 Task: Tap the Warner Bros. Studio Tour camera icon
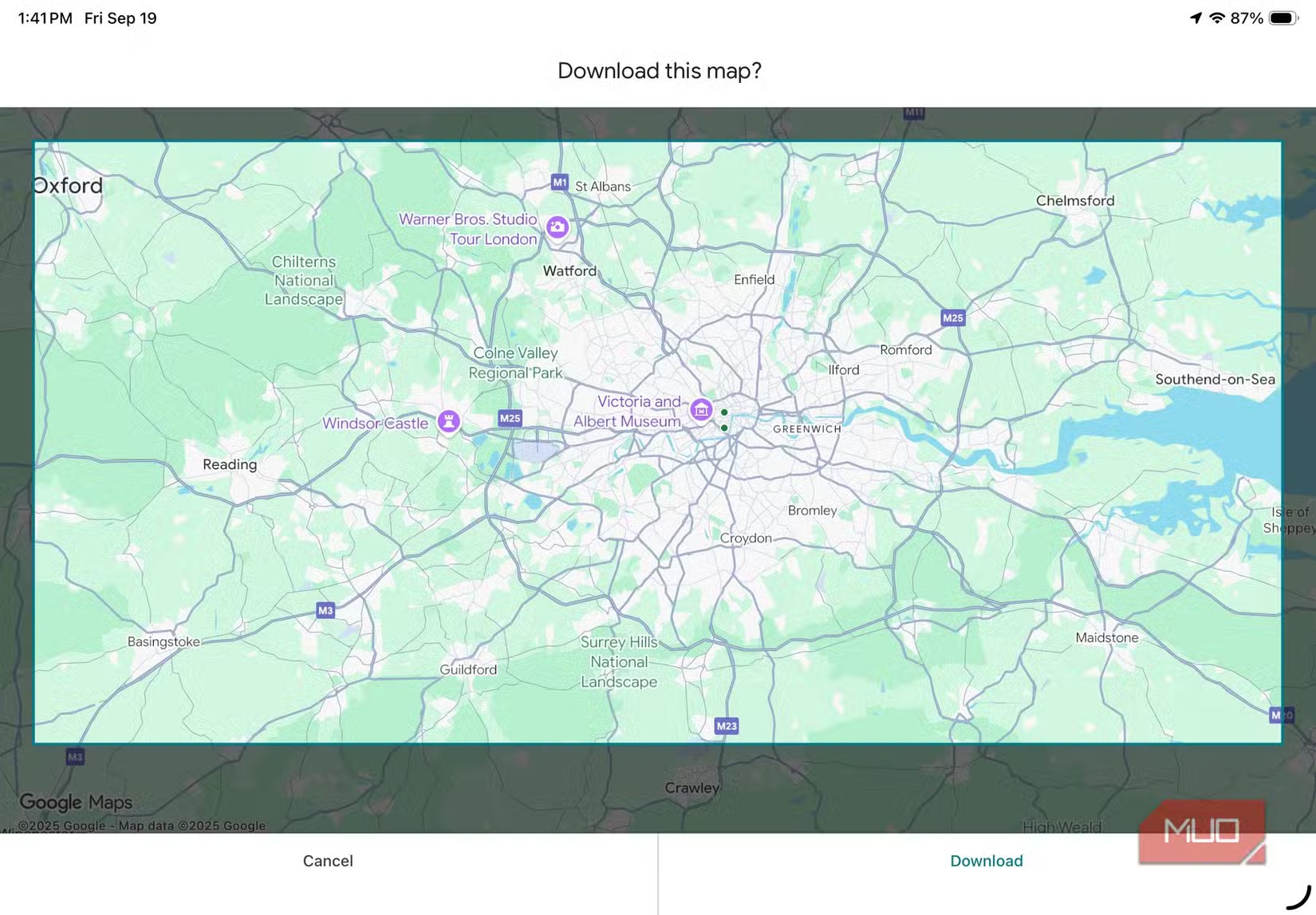point(558,227)
